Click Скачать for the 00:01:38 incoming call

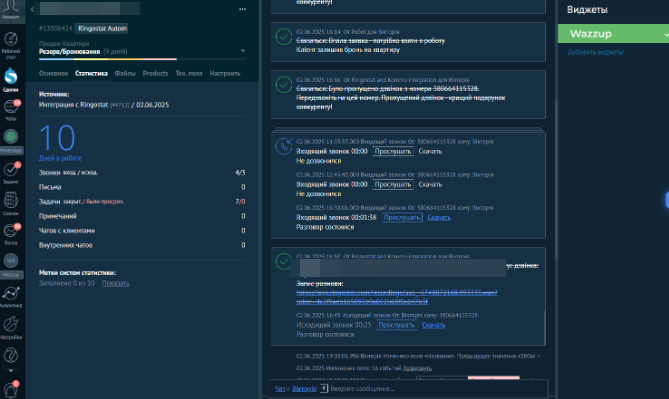coord(439,217)
